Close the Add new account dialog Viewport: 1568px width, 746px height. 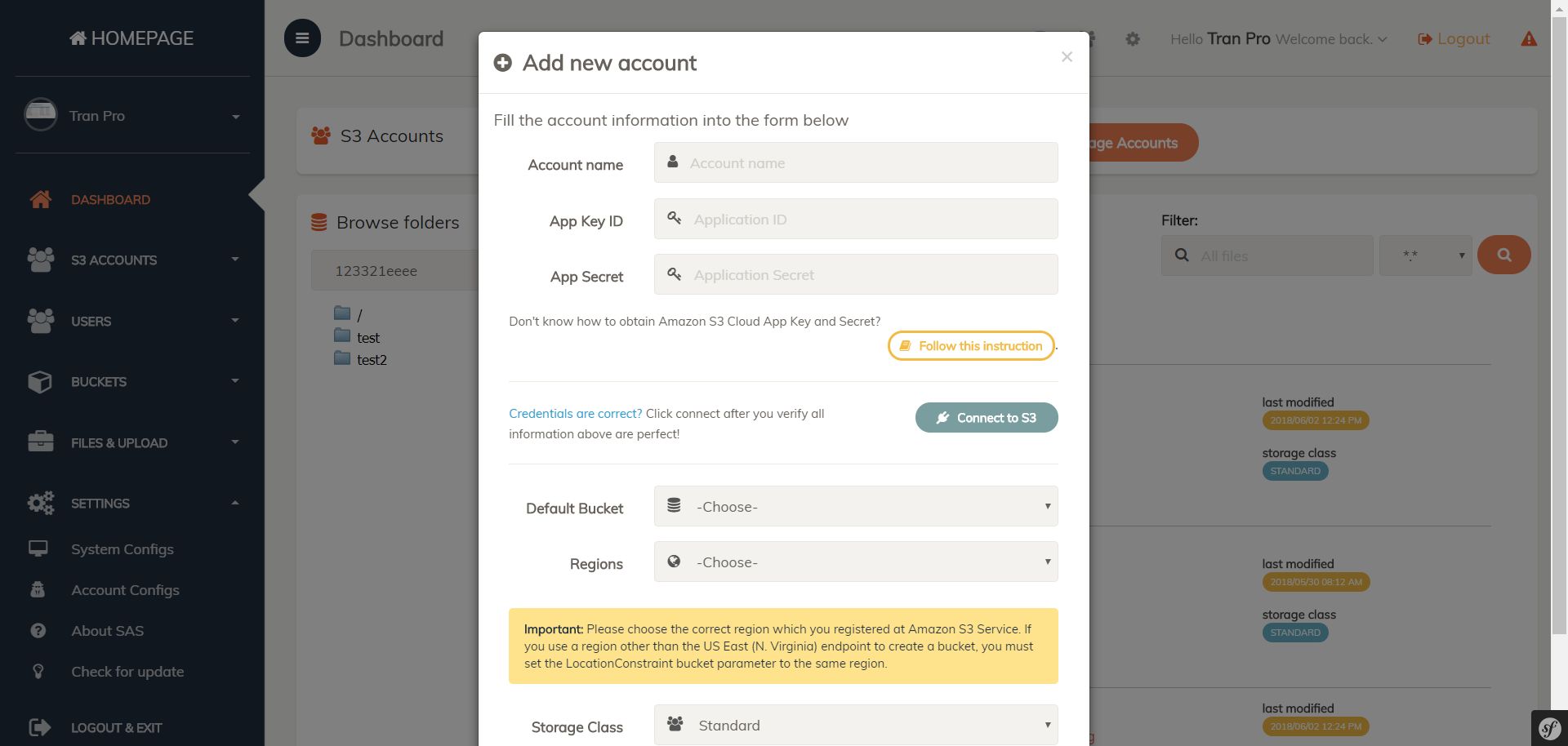coord(1067,57)
